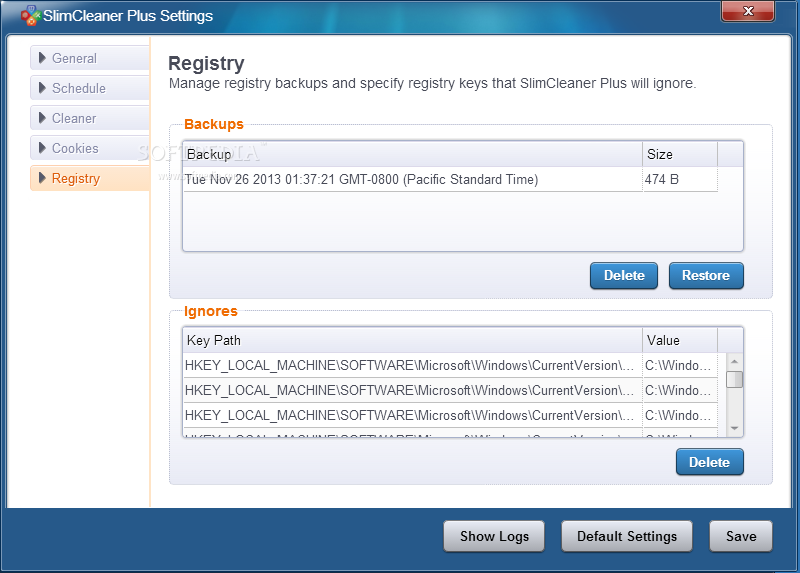This screenshot has height=573, width=800.
Task: Click the Ignores list scrollbar thumb
Action: [734, 380]
